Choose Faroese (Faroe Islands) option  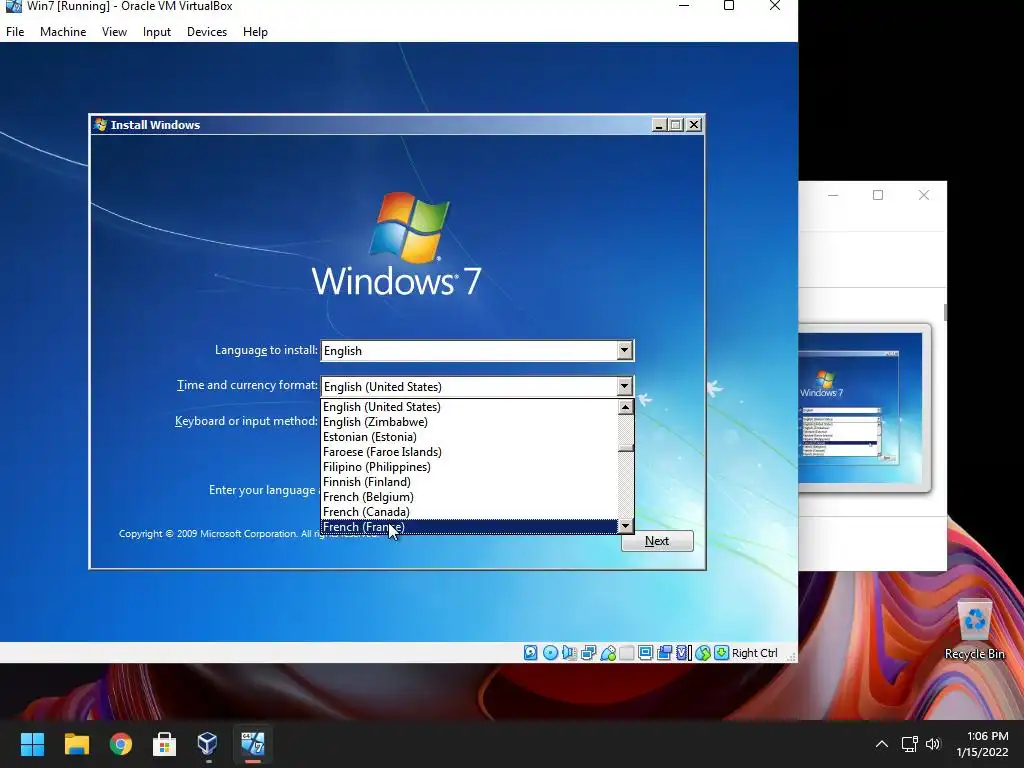coord(469,452)
